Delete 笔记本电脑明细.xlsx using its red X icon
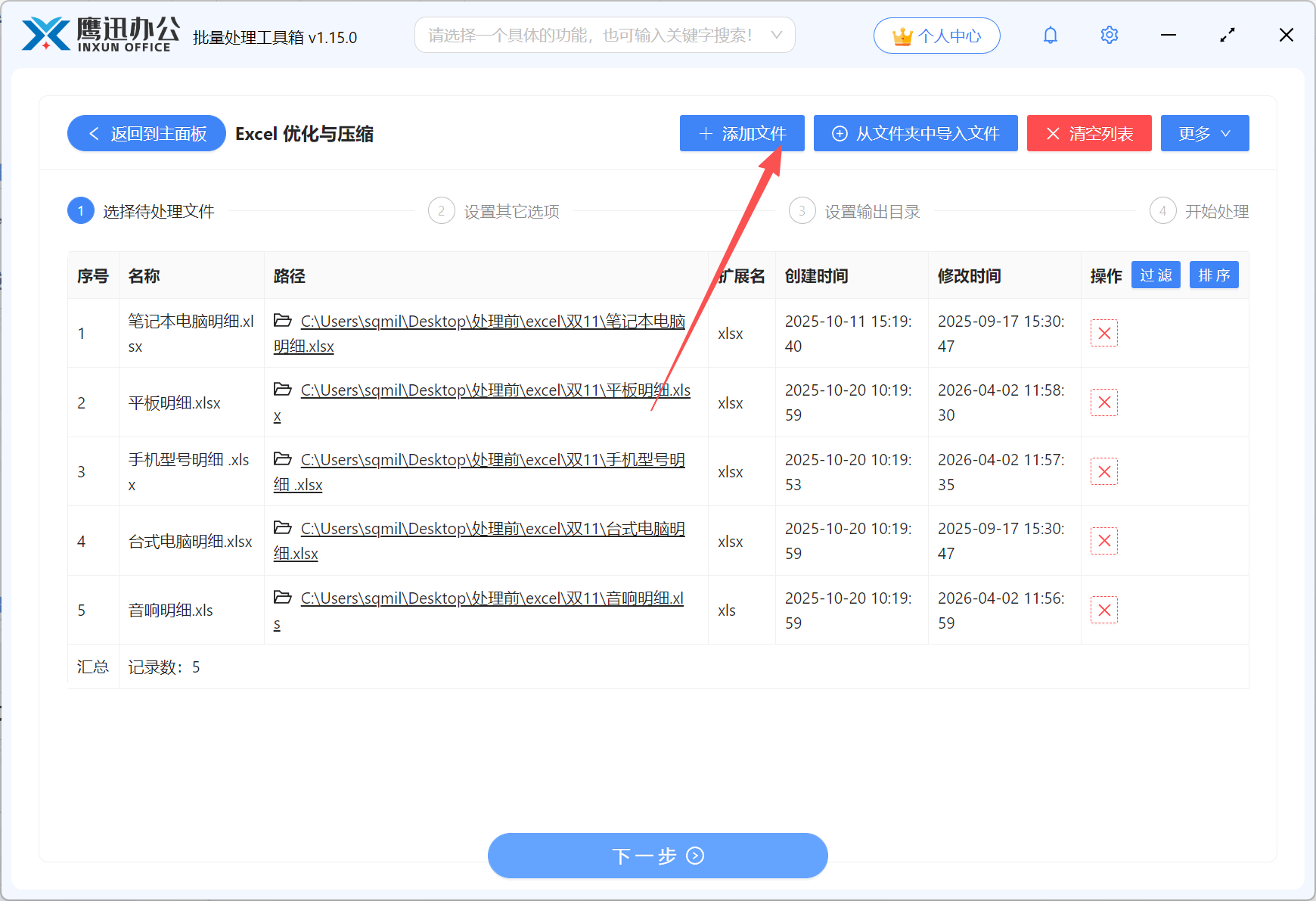Image resolution: width=1316 pixels, height=901 pixels. point(1103,333)
